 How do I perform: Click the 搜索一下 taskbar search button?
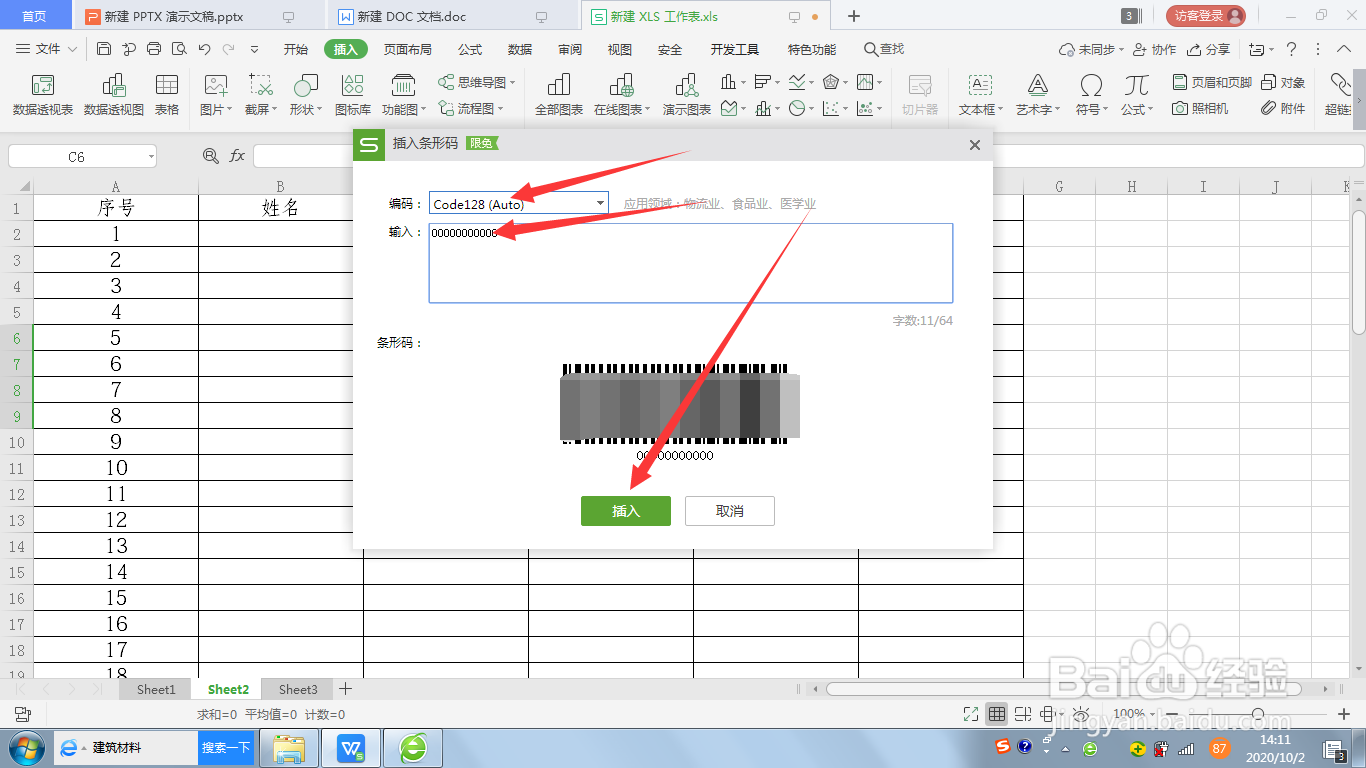(225, 747)
